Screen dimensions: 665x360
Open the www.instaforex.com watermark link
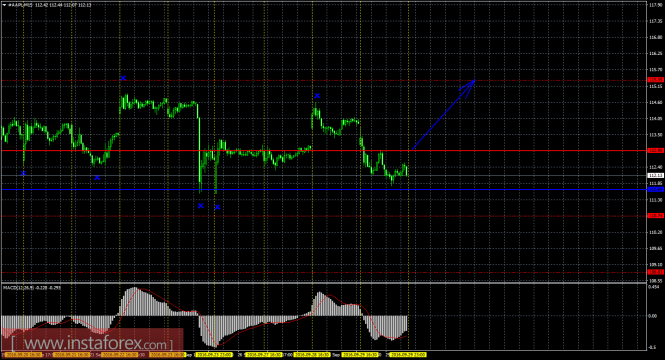pos(92,343)
